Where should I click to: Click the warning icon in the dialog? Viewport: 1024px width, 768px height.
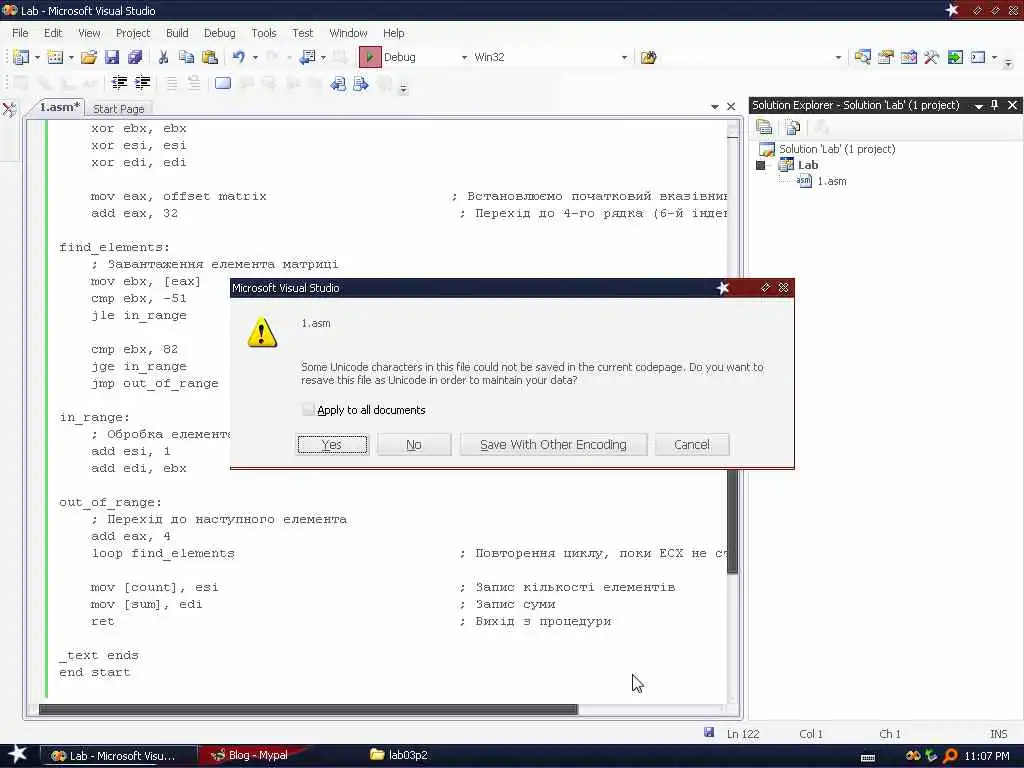(262, 332)
